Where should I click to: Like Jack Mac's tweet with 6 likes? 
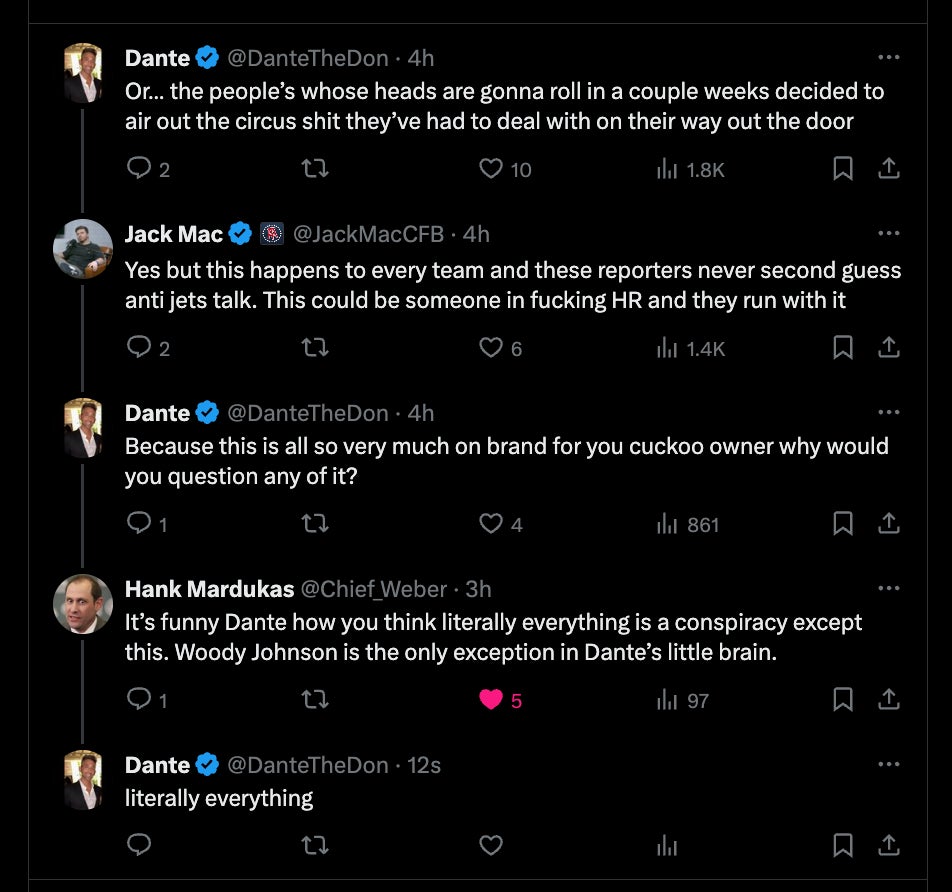(491, 348)
